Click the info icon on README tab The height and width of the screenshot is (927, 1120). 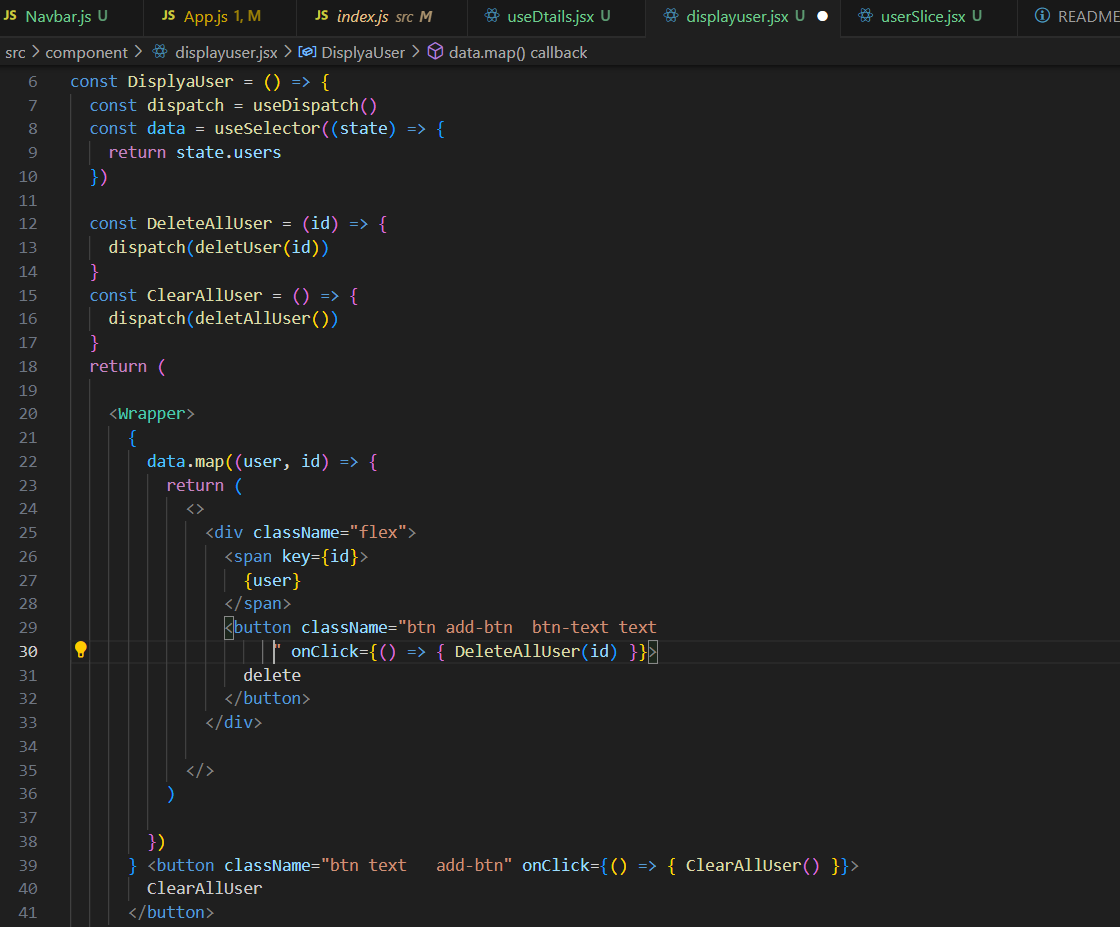tap(1042, 16)
